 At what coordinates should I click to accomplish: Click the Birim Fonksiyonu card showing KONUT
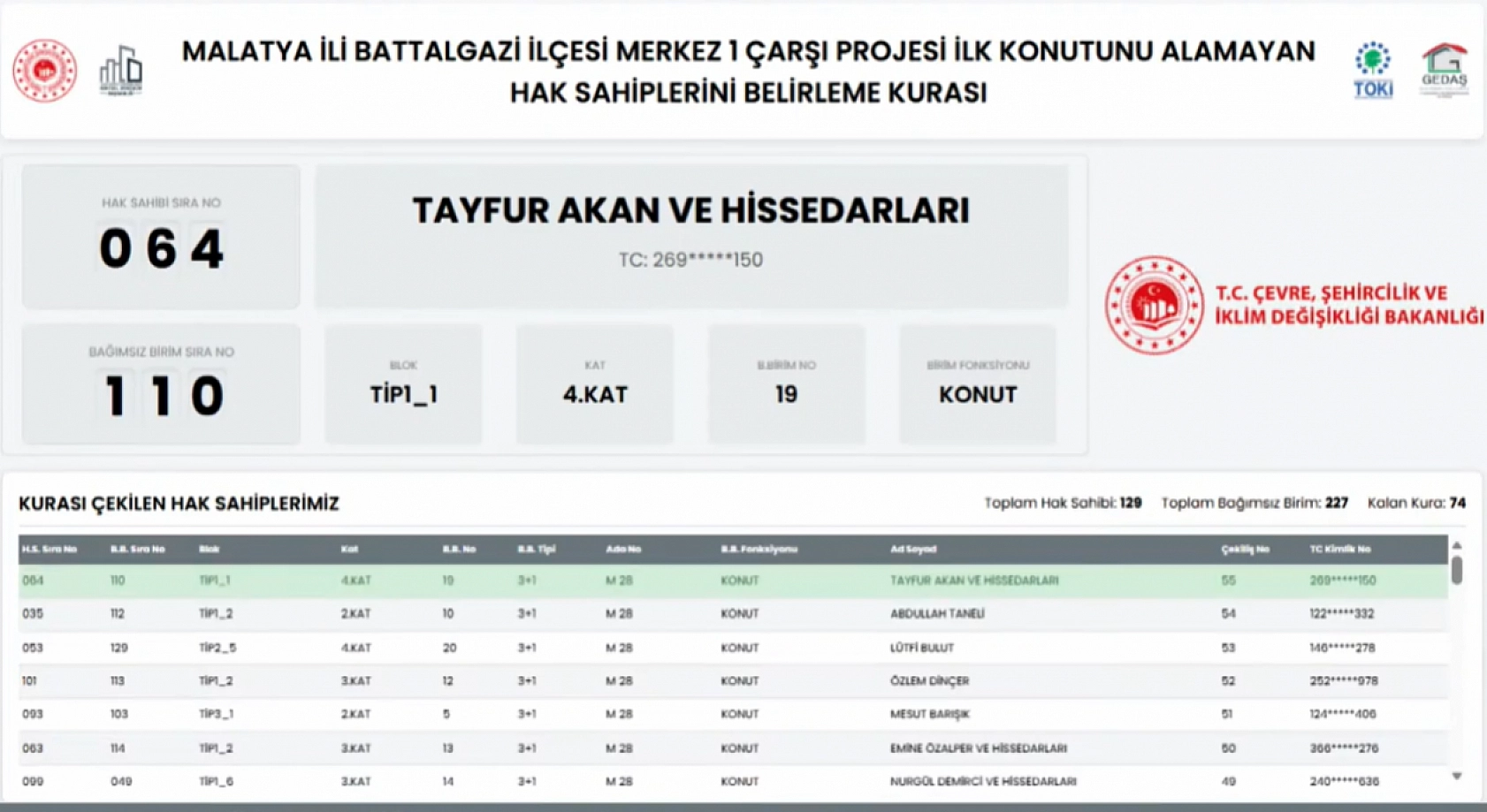coord(978,384)
